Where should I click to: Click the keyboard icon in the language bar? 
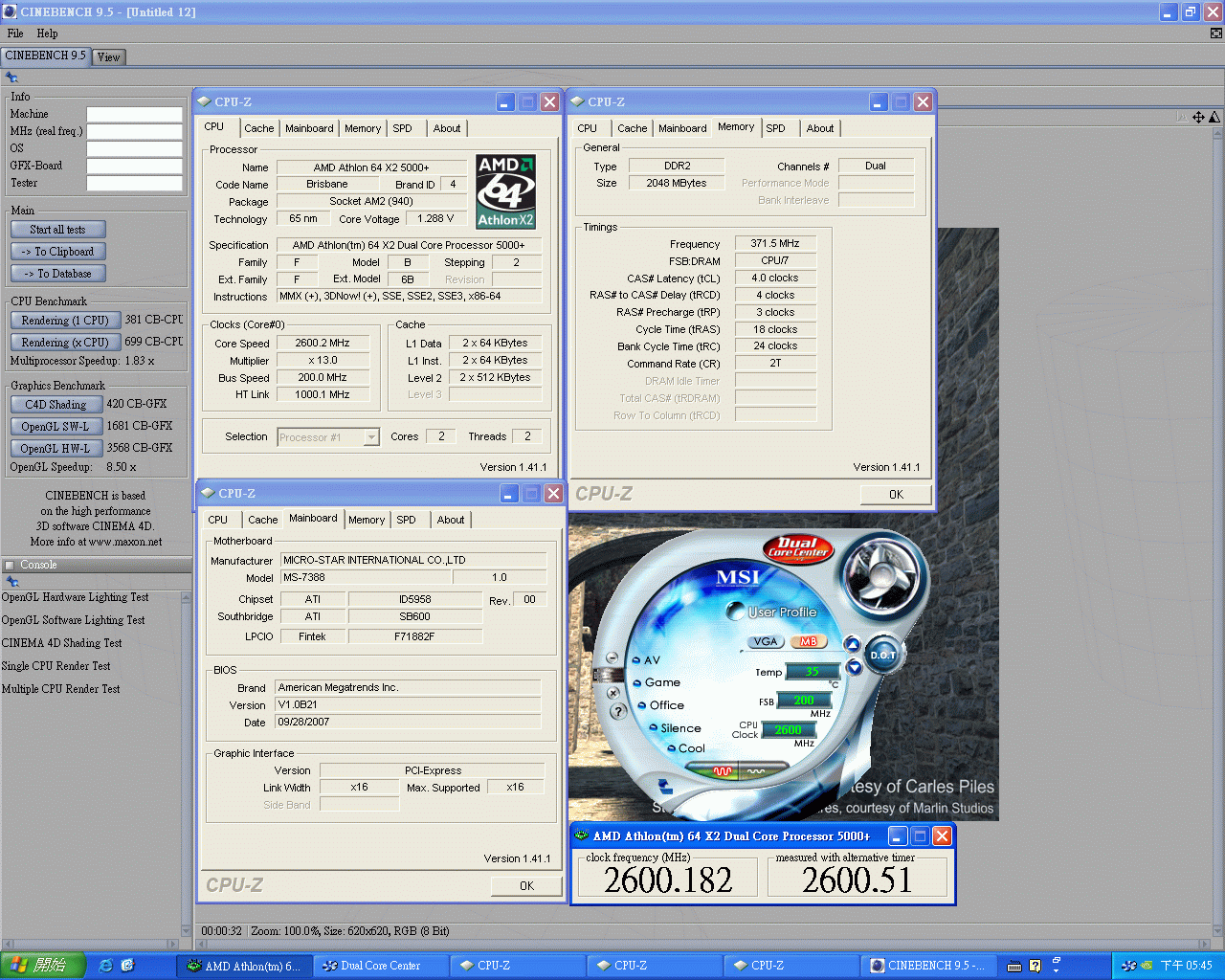pos(1014,966)
